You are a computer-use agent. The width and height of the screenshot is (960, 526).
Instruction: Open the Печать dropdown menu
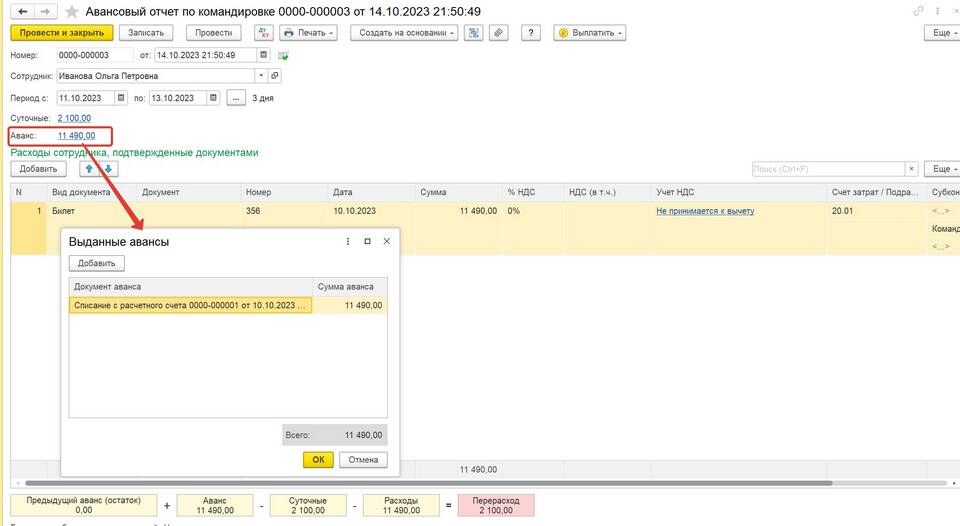pos(308,33)
